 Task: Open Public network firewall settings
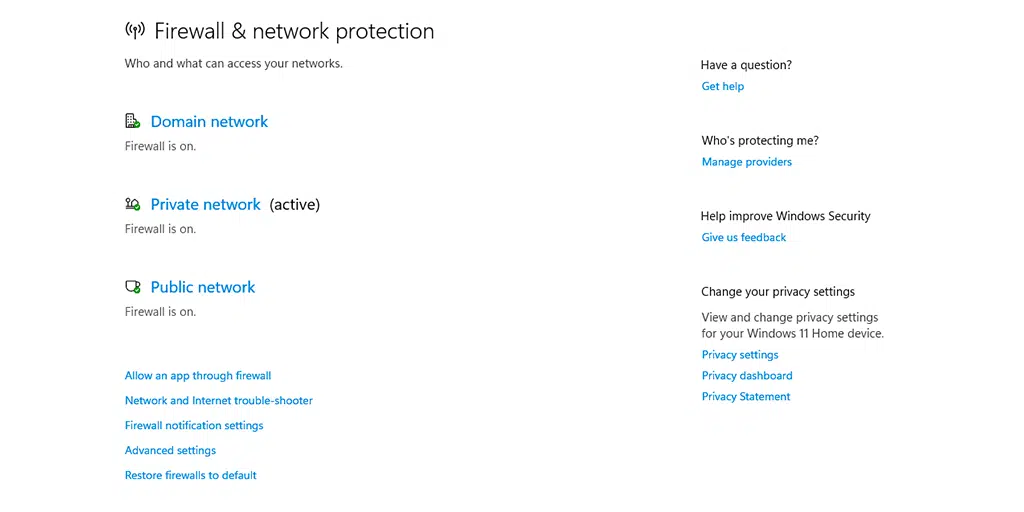point(203,287)
